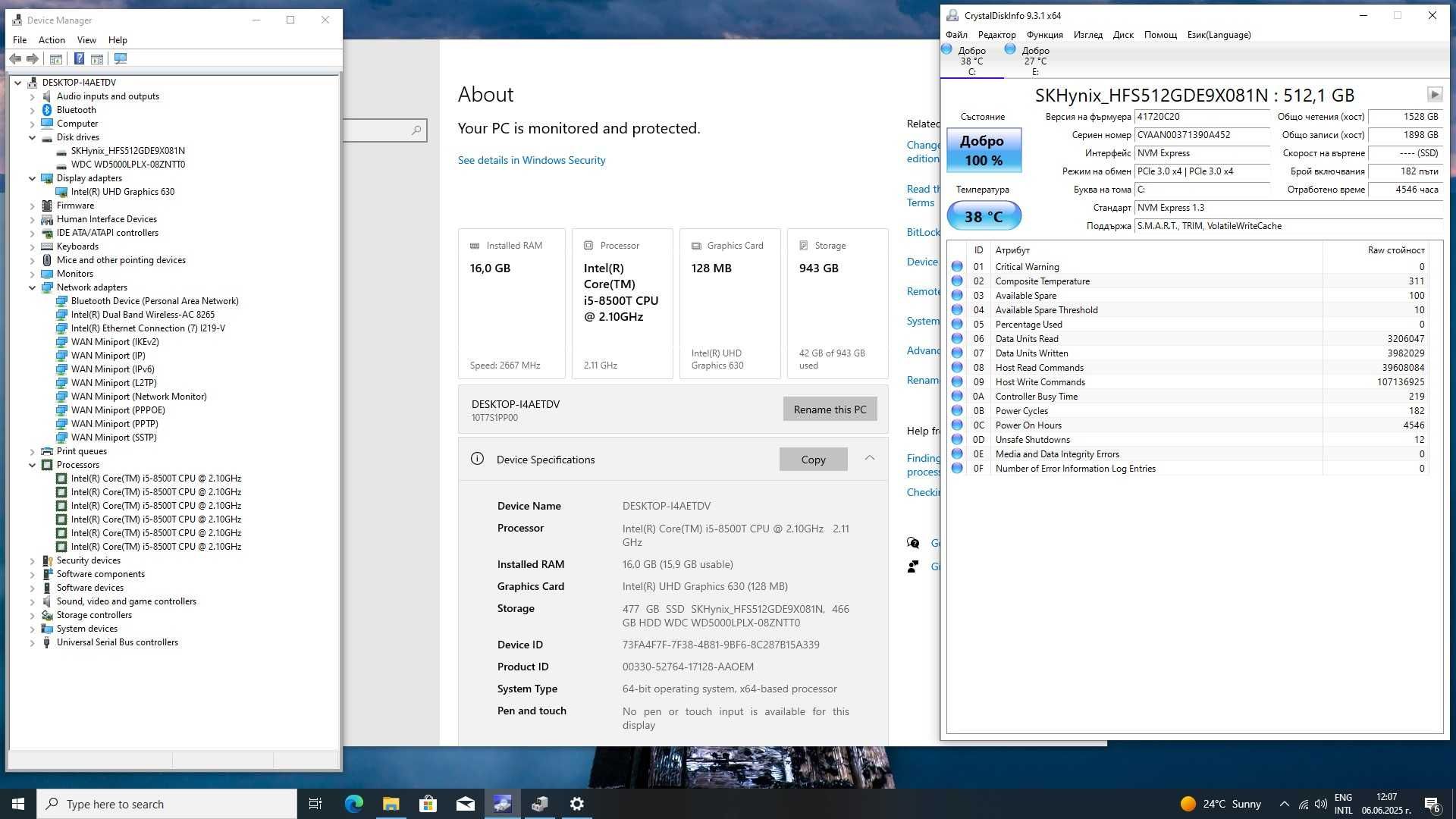This screenshot has height=819, width=1456.
Task: Select drive E: tab in CrystalDiskInfo
Action: [1035, 61]
